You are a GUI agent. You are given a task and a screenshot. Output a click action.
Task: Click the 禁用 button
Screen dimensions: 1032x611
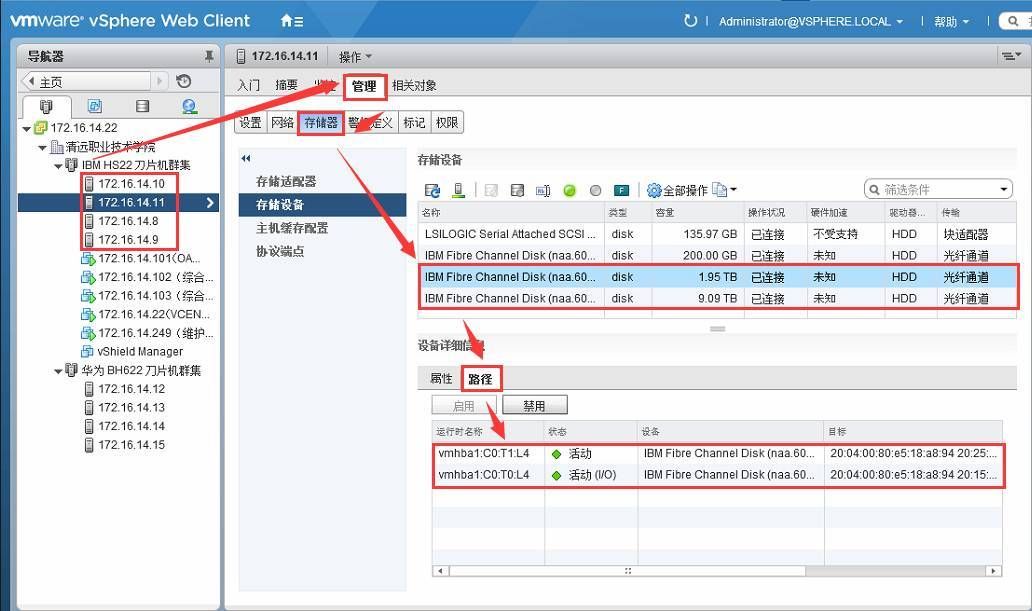pyautogui.click(x=534, y=406)
